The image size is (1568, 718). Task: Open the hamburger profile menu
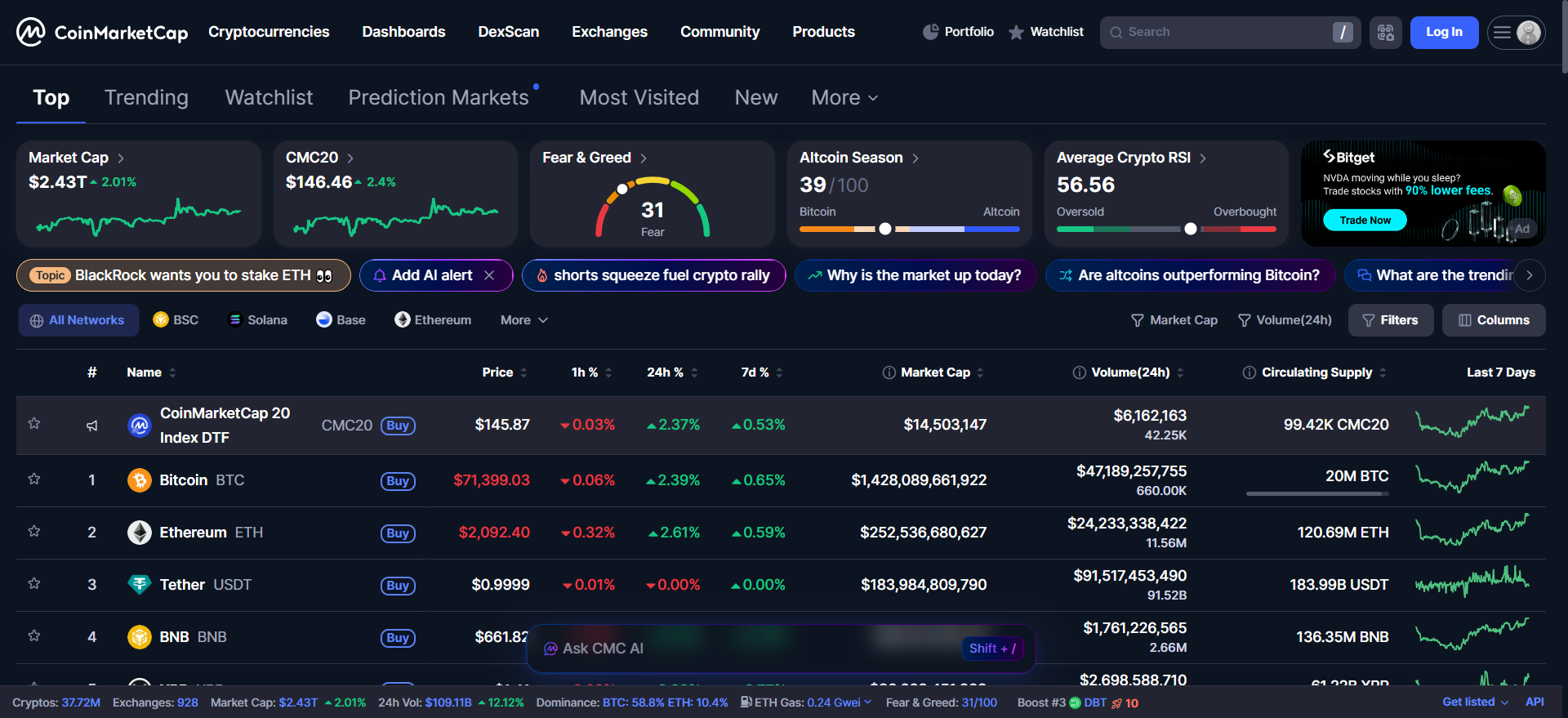tap(1516, 33)
